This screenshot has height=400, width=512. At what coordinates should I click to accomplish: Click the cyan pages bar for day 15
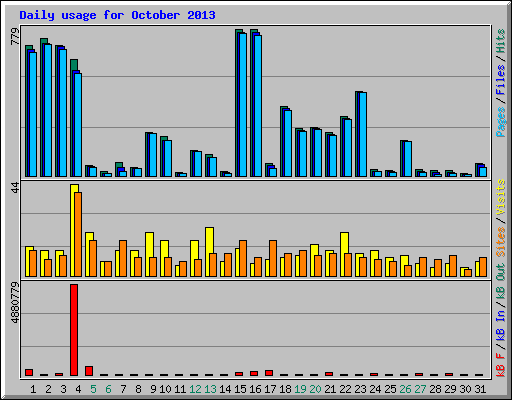(243, 105)
